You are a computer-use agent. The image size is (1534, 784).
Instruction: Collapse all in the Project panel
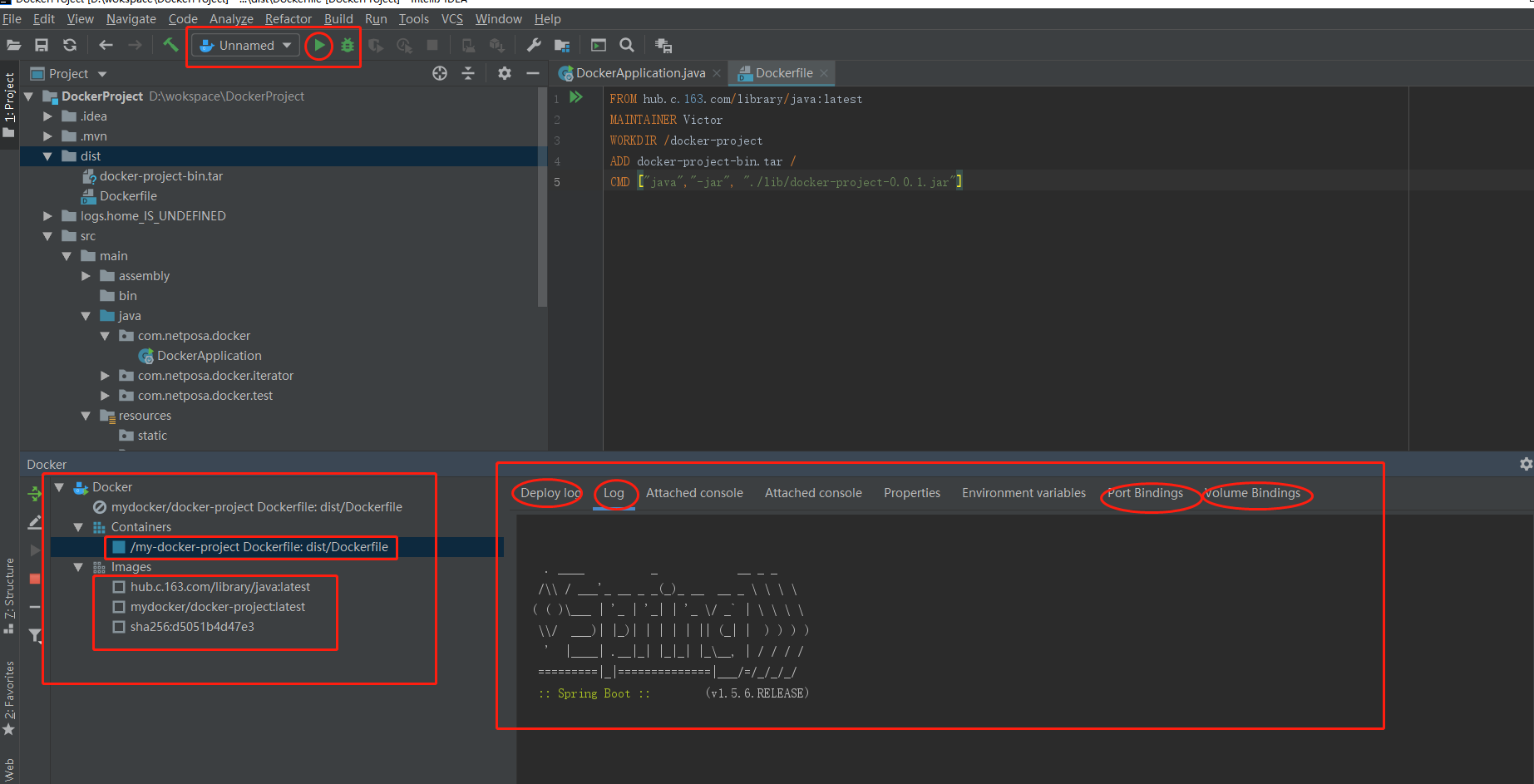click(x=468, y=73)
